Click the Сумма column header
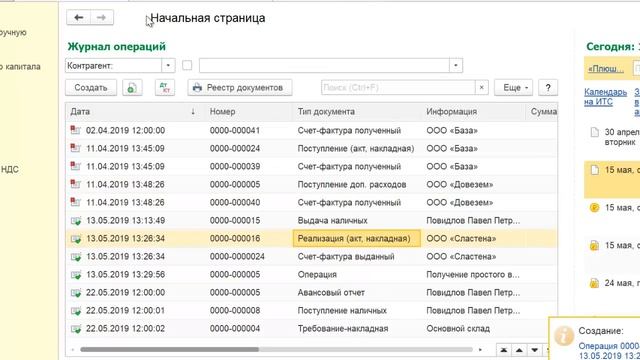640x360 pixels. 543,111
